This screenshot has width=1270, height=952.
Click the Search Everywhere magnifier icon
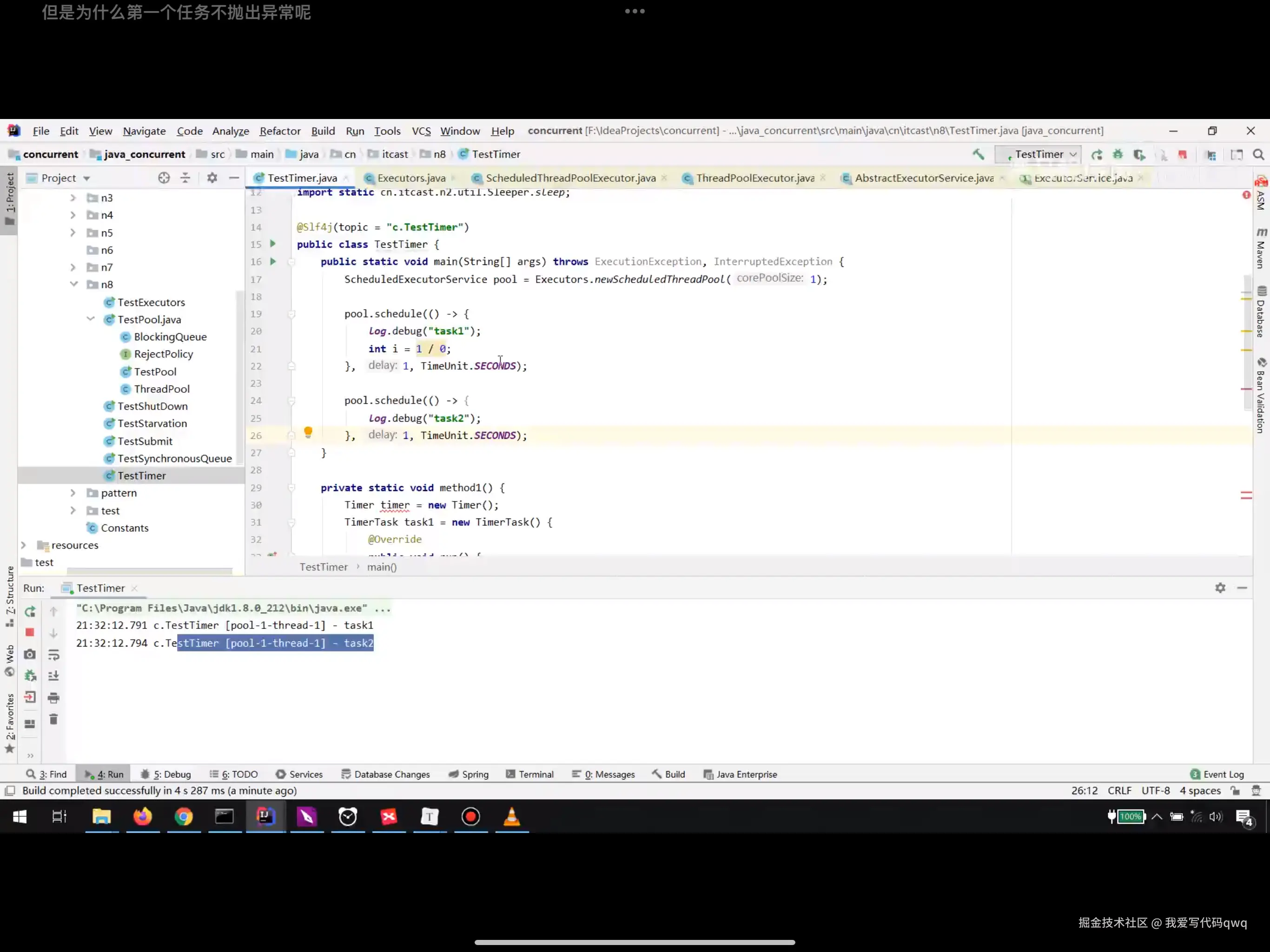point(1258,154)
